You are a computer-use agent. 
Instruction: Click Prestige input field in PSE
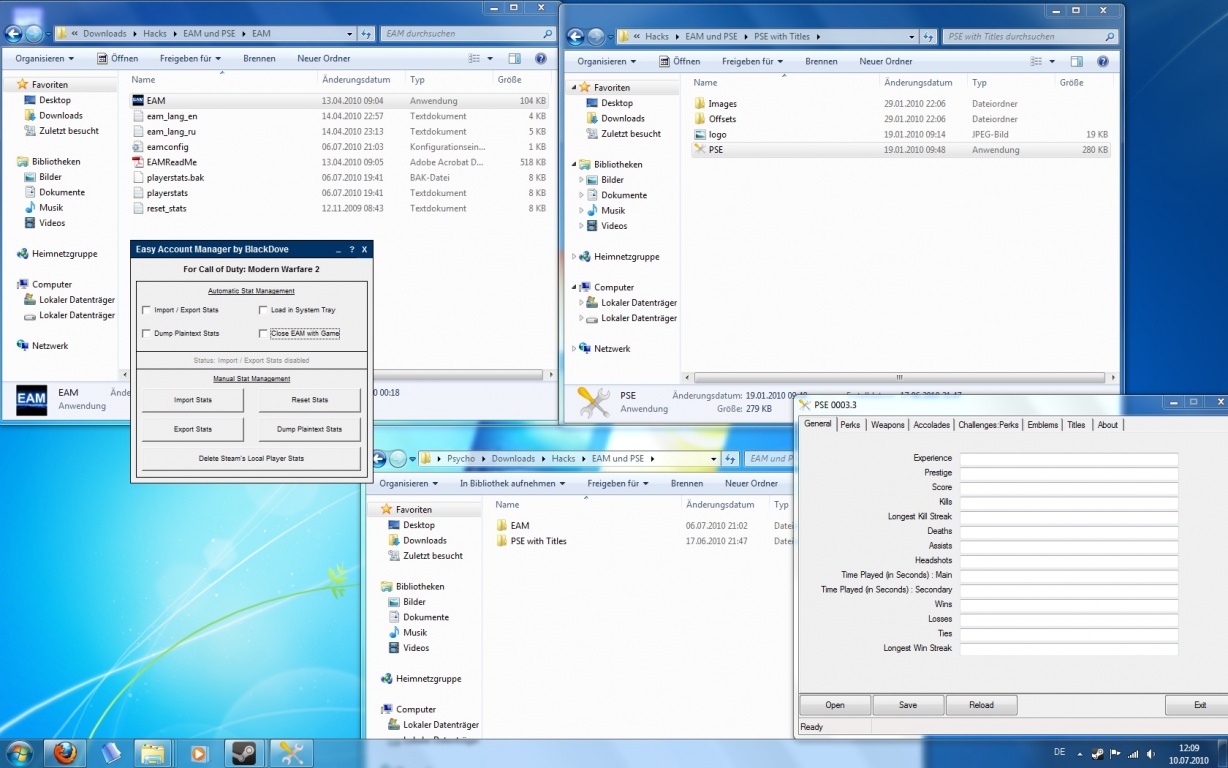coord(1069,473)
